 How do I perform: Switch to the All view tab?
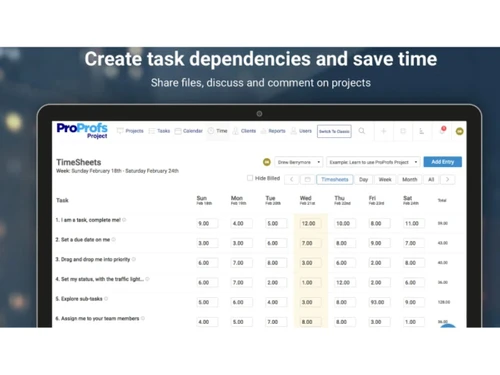431,179
